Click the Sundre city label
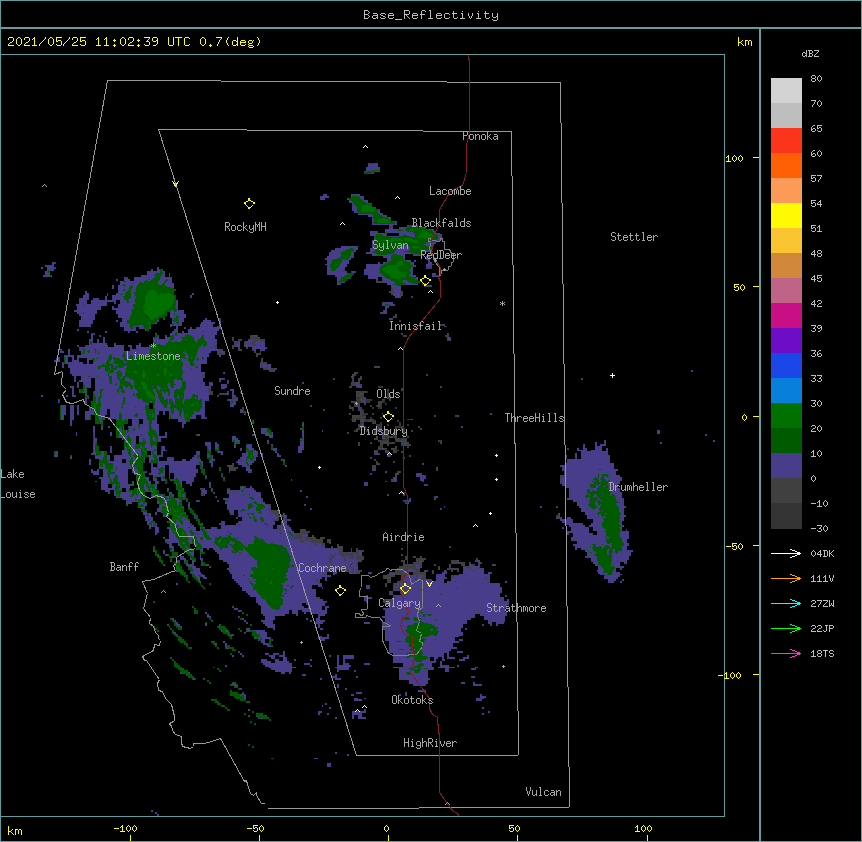This screenshot has height=842, width=862. pos(292,391)
